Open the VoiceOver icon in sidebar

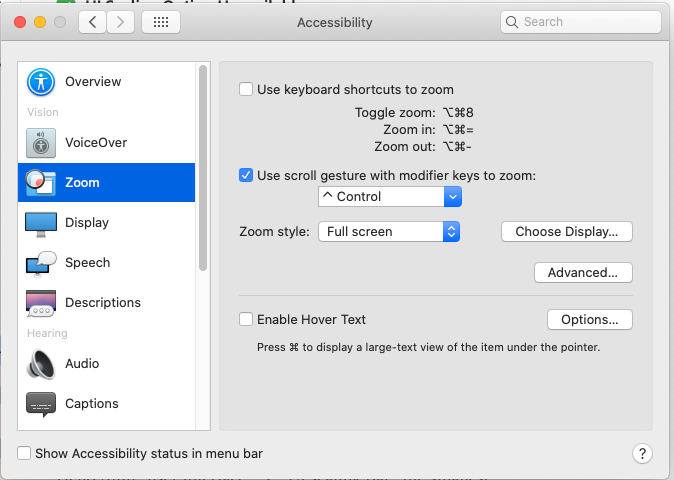[x=41, y=143]
